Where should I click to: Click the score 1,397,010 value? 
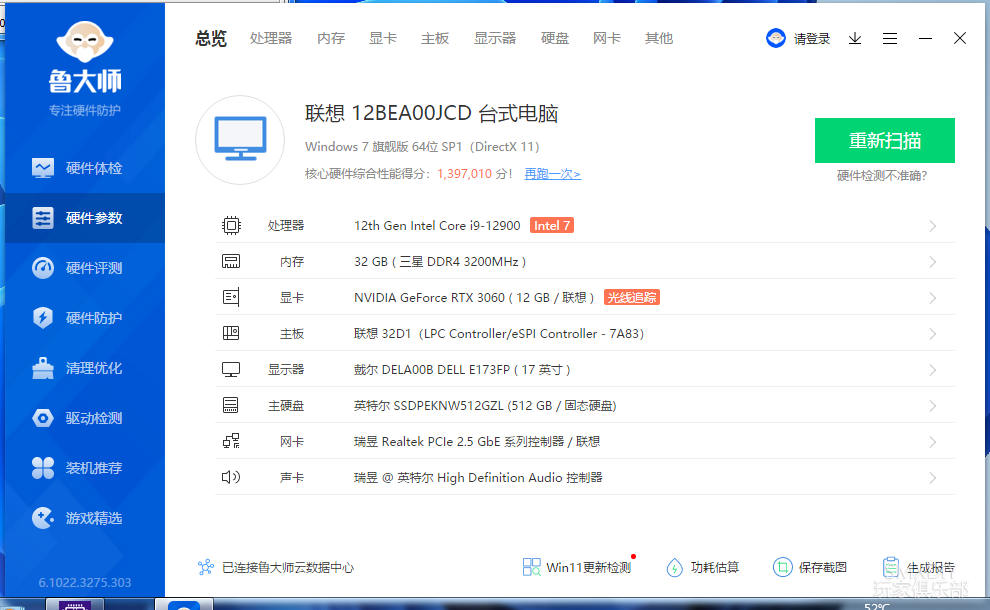[464, 174]
